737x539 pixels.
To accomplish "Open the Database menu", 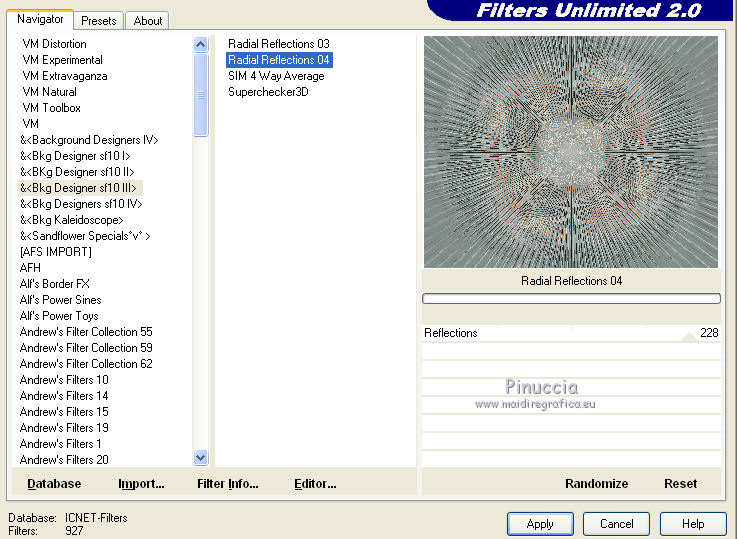I will (54, 483).
